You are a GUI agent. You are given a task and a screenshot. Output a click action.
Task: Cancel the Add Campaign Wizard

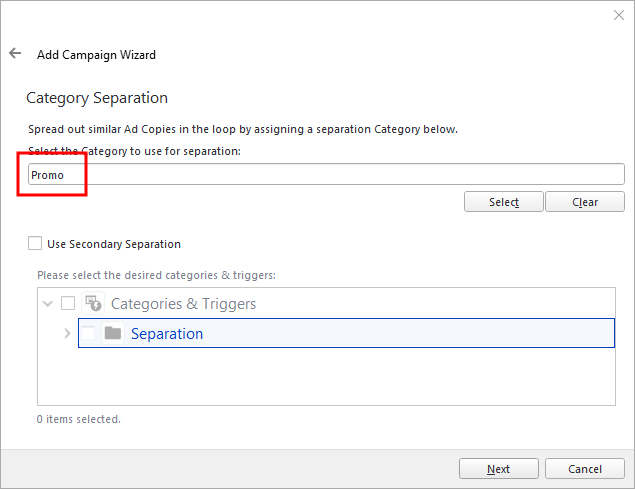pos(584,469)
